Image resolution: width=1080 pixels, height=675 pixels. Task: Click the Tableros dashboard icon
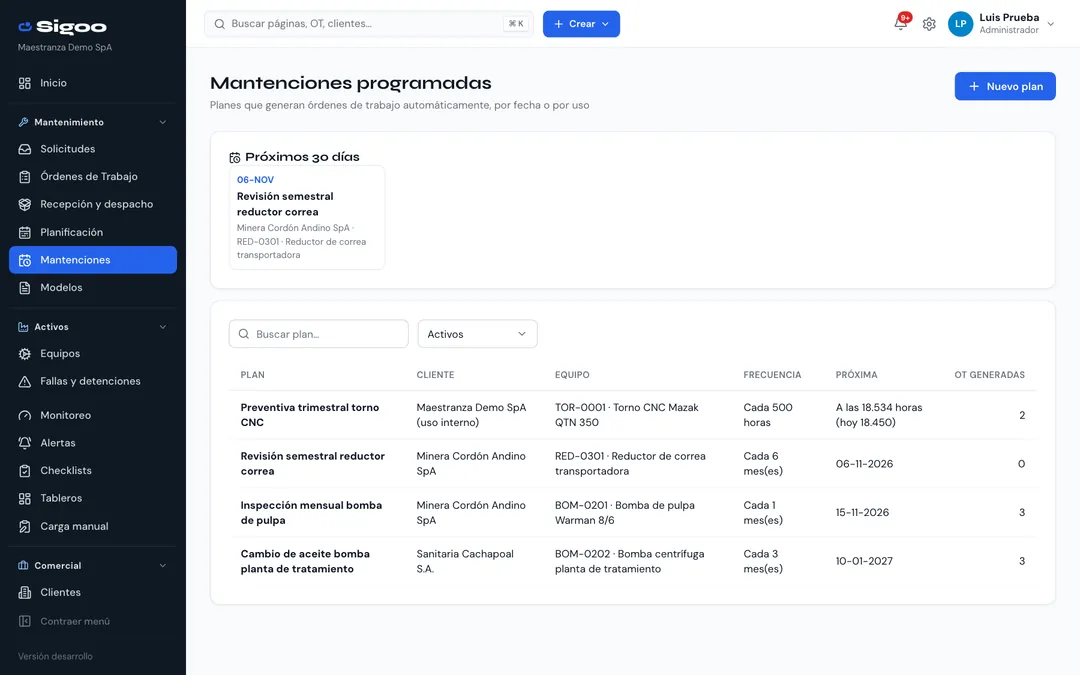coord(25,499)
